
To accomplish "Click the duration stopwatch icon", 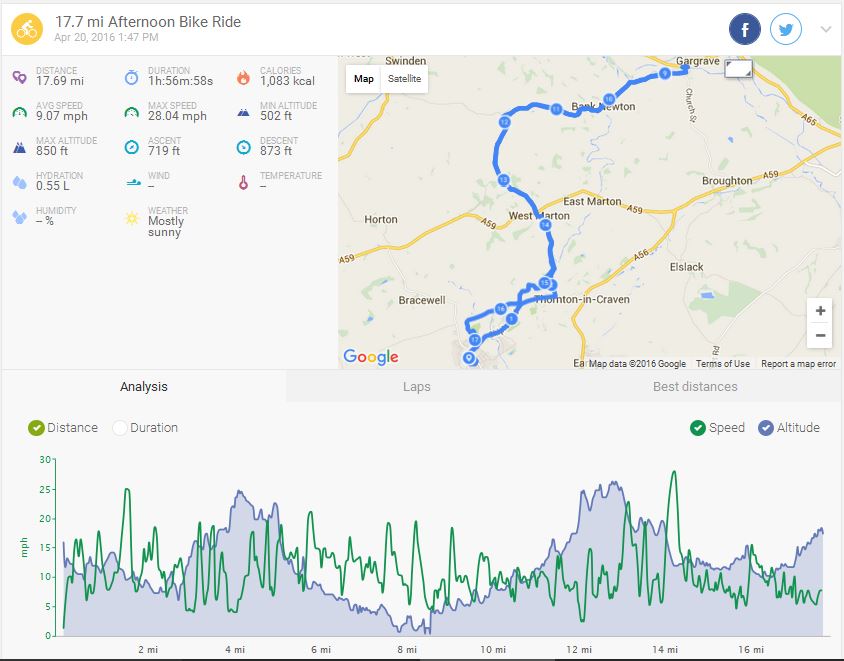I will 132,77.
